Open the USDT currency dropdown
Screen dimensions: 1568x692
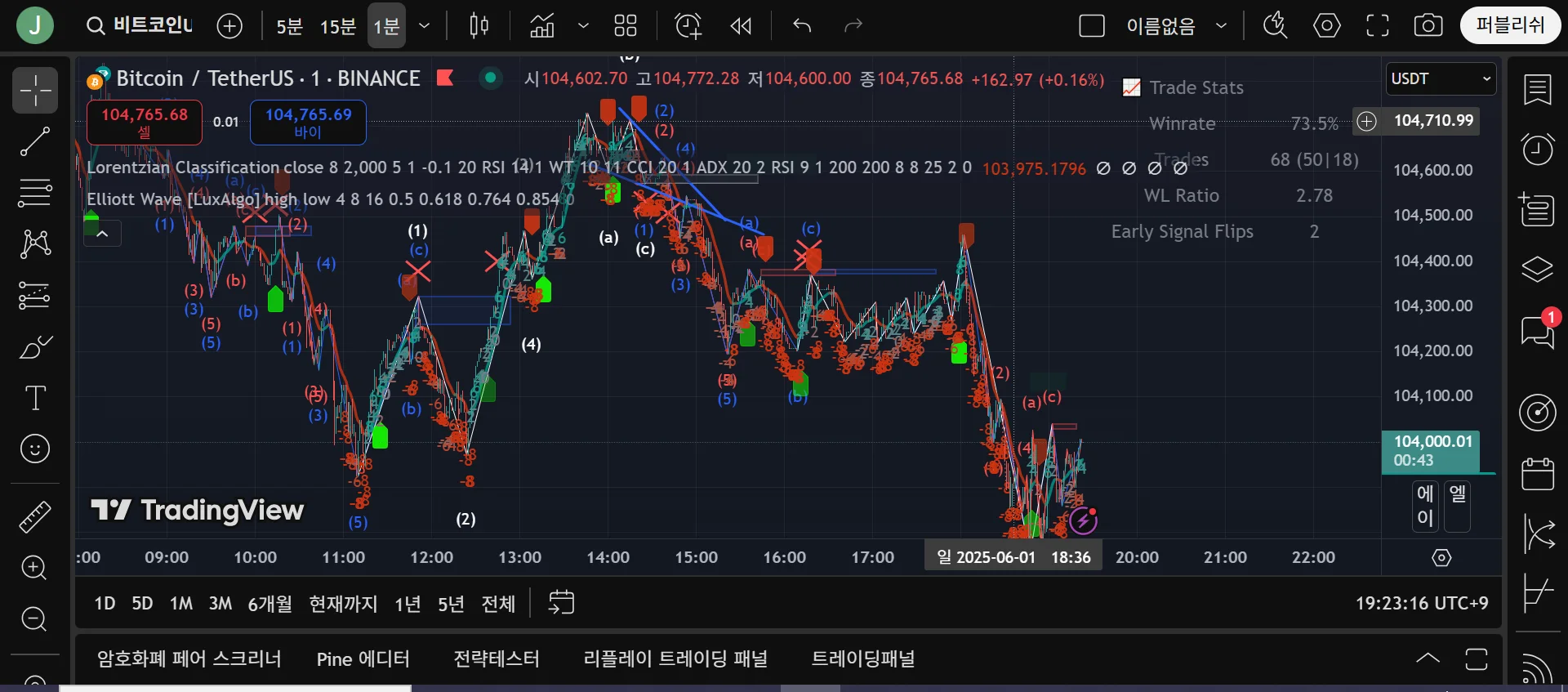pyautogui.click(x=1441, y=79)
